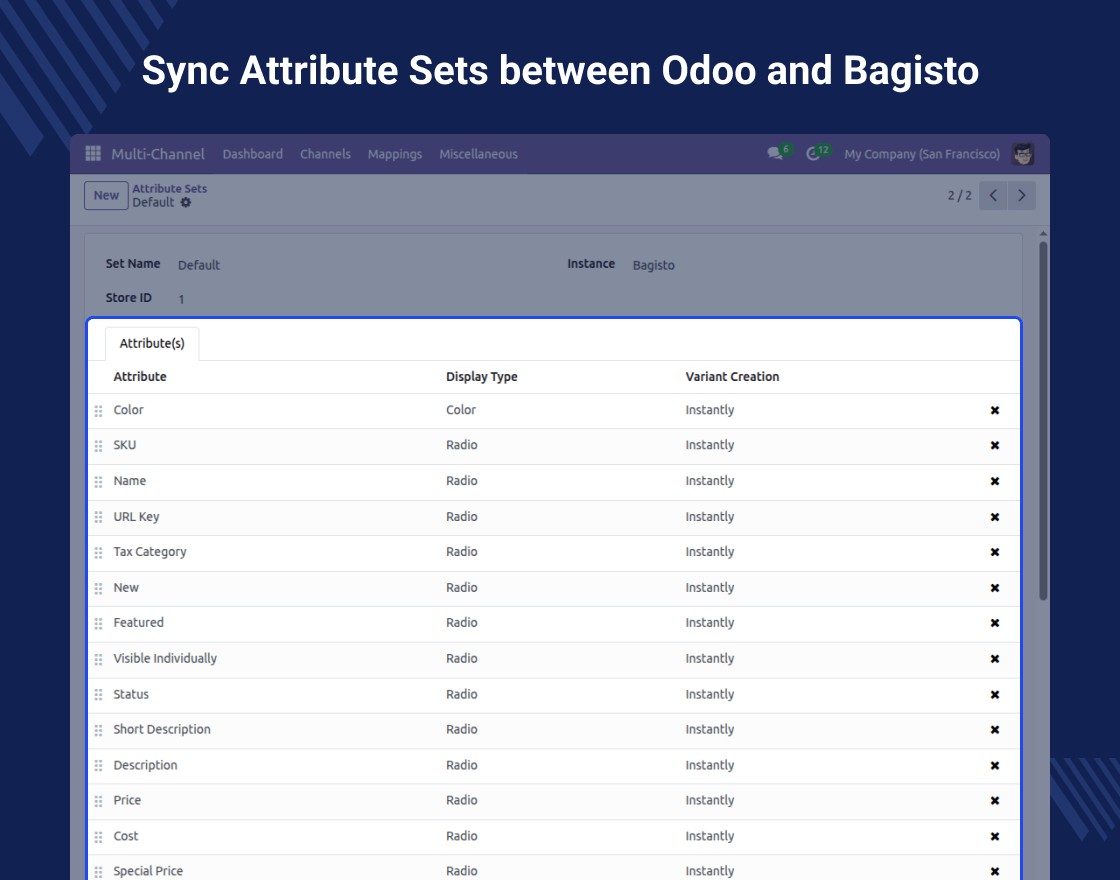The image size is (1120, 880).
Task: Open the conversations messages icon
Action: pyautogui.click(x=775, y=154)
